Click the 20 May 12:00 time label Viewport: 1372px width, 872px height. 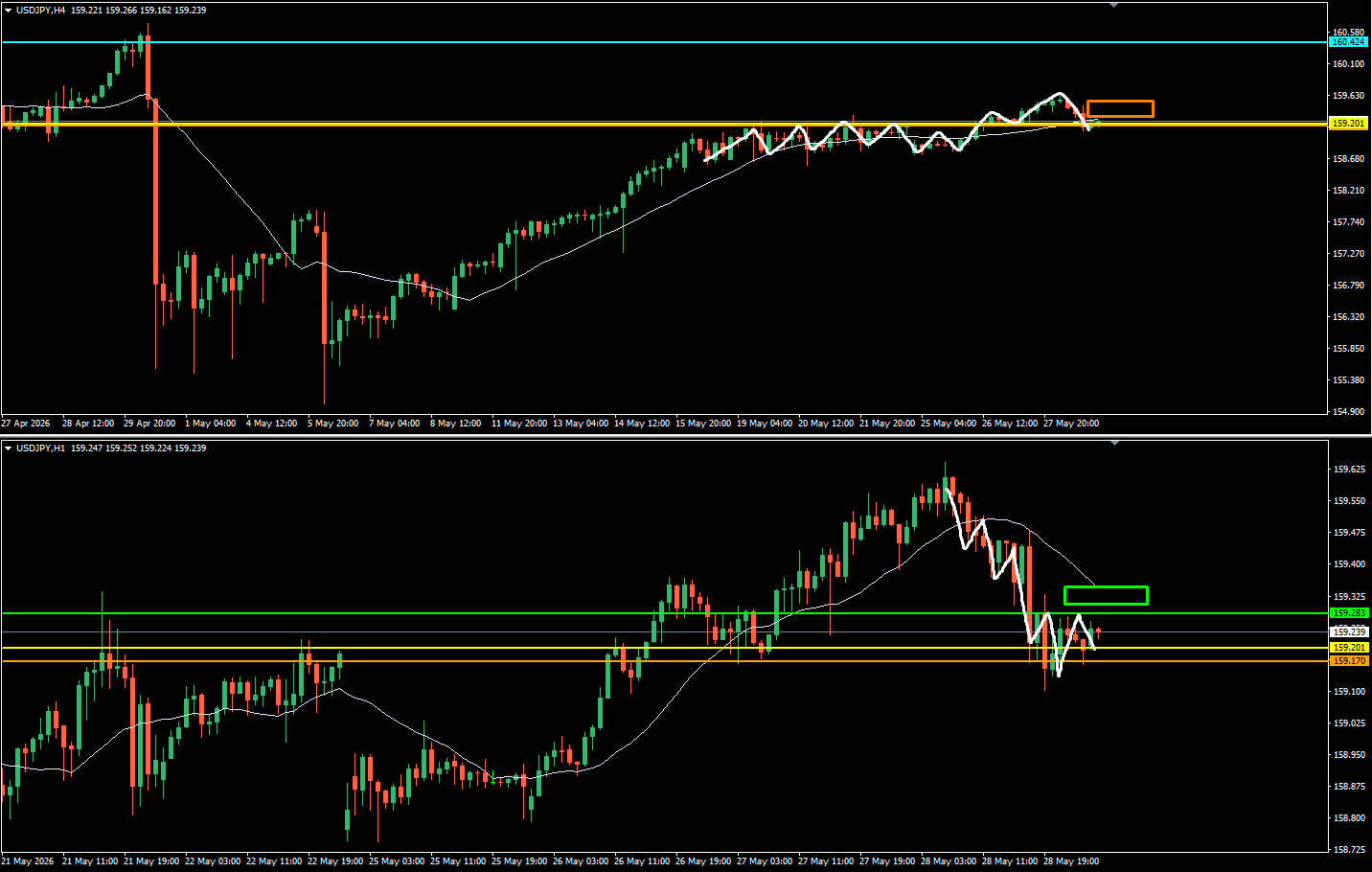(826, 424)
